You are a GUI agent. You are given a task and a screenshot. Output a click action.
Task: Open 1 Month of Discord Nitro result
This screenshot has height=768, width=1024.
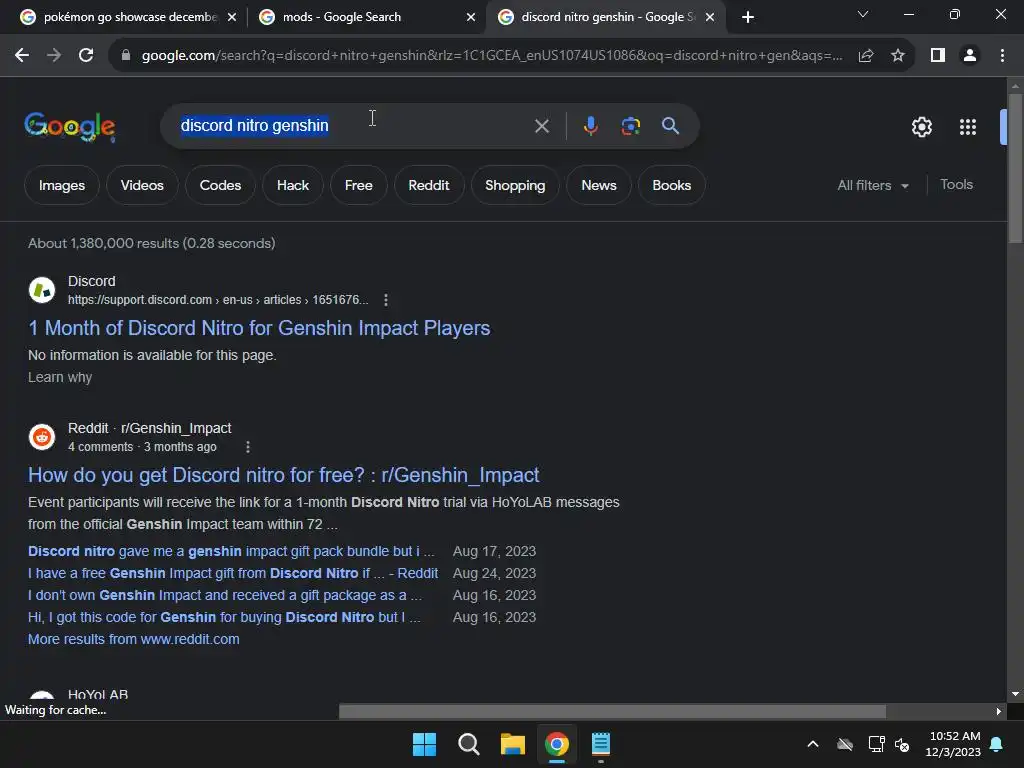(x=259, y=328)
